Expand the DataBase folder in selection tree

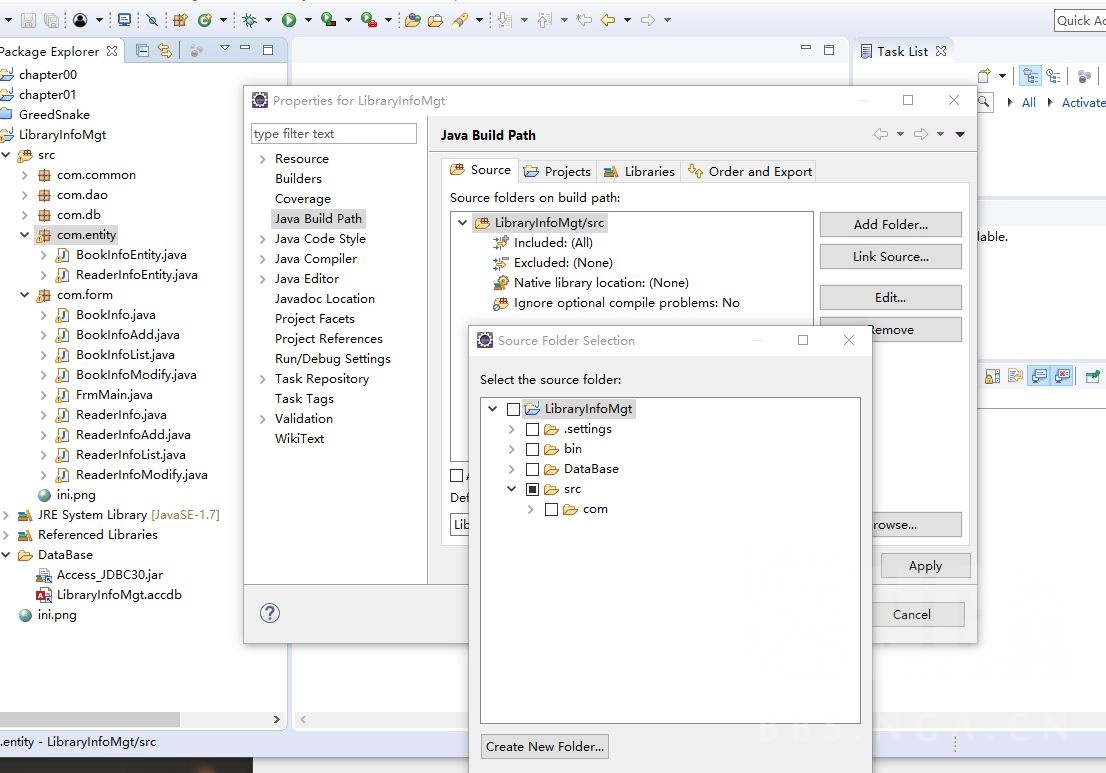(511, 469)
